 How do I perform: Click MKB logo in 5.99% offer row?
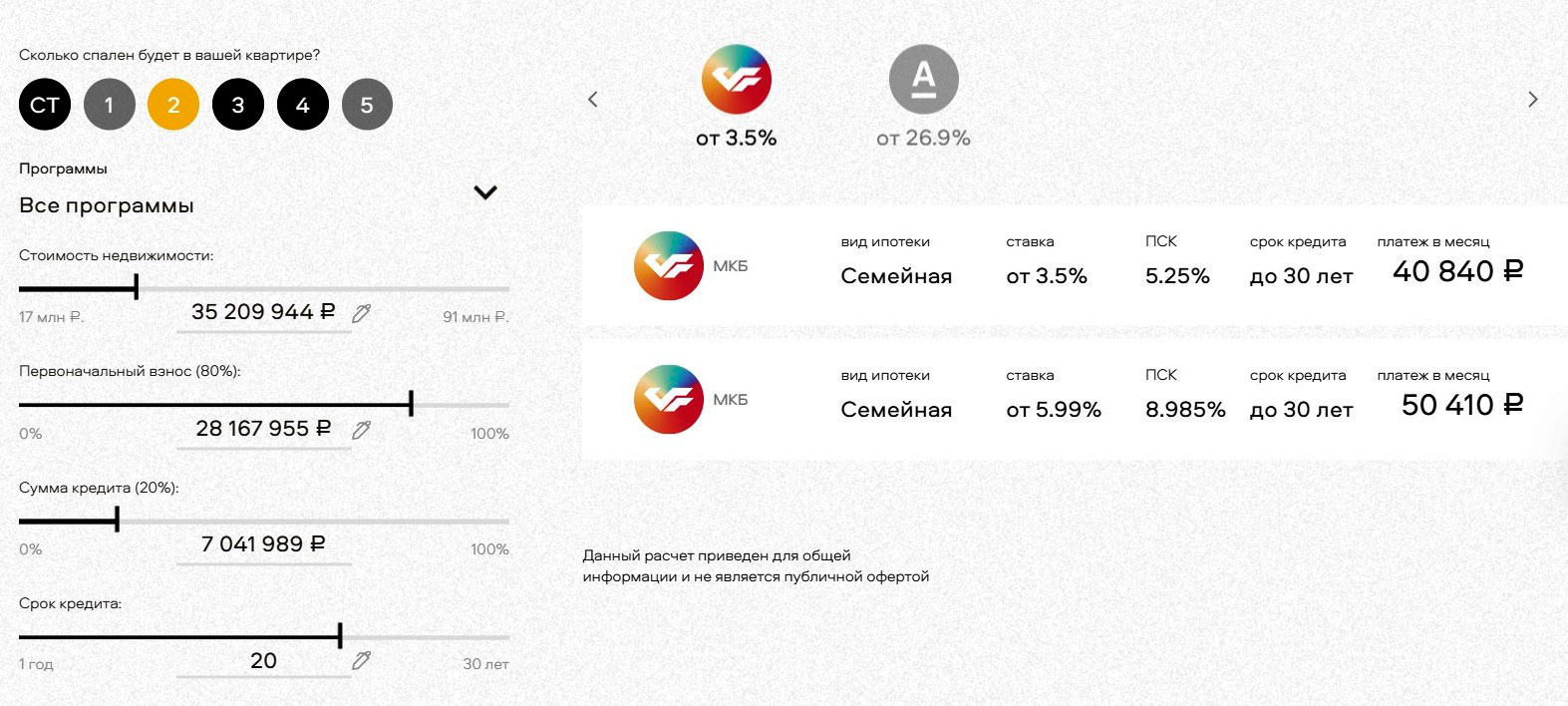669,400
